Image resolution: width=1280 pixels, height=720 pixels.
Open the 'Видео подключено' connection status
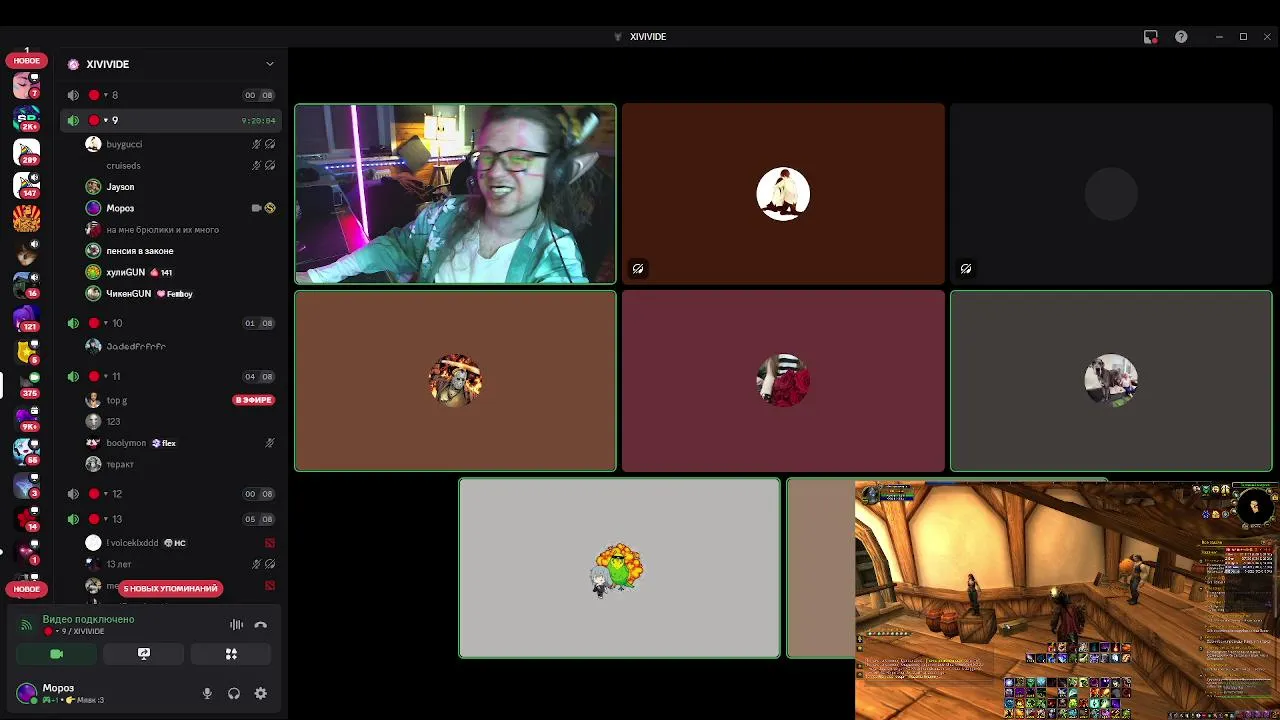pyautogui.click(x=88, y=620)
